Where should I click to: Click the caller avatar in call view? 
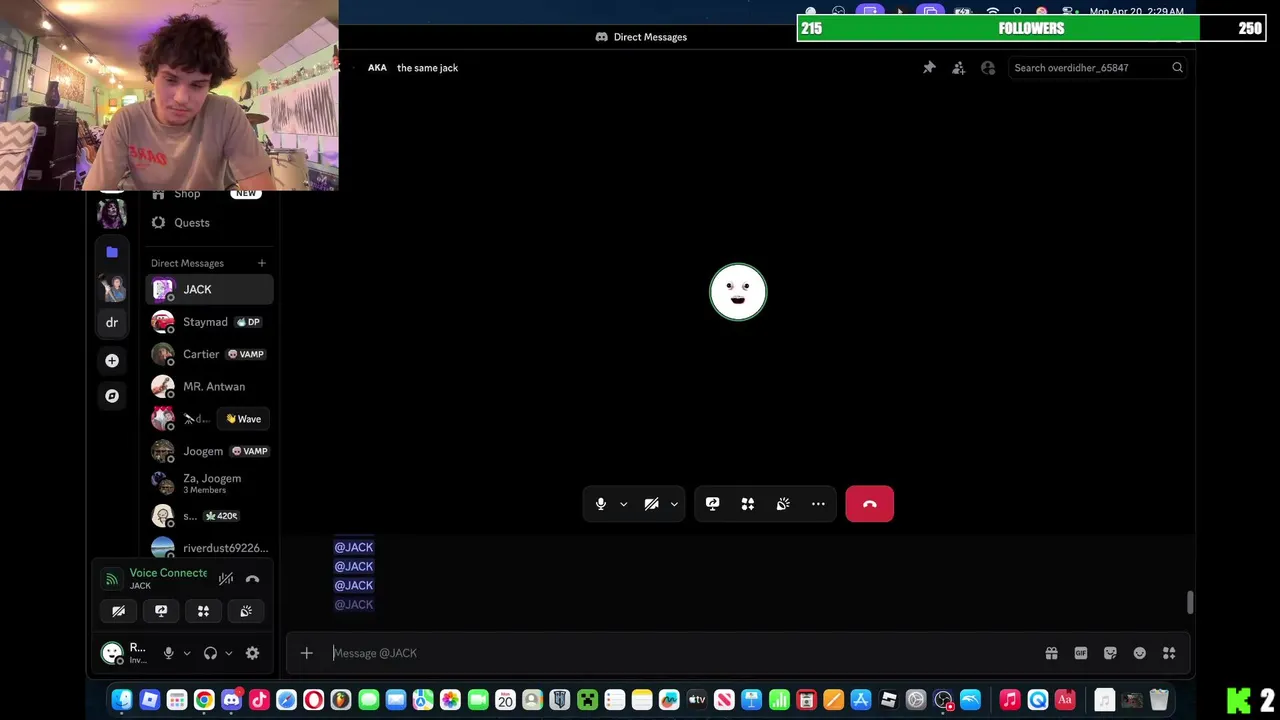click(x=738, y=292)
